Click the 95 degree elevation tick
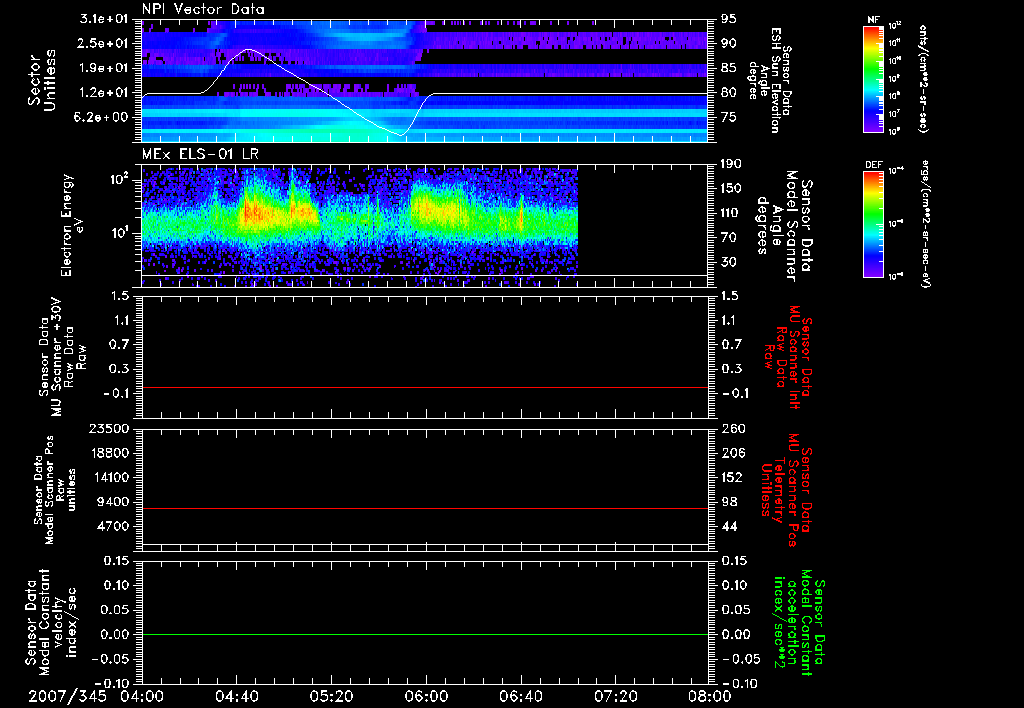 [x=729, y=19]
